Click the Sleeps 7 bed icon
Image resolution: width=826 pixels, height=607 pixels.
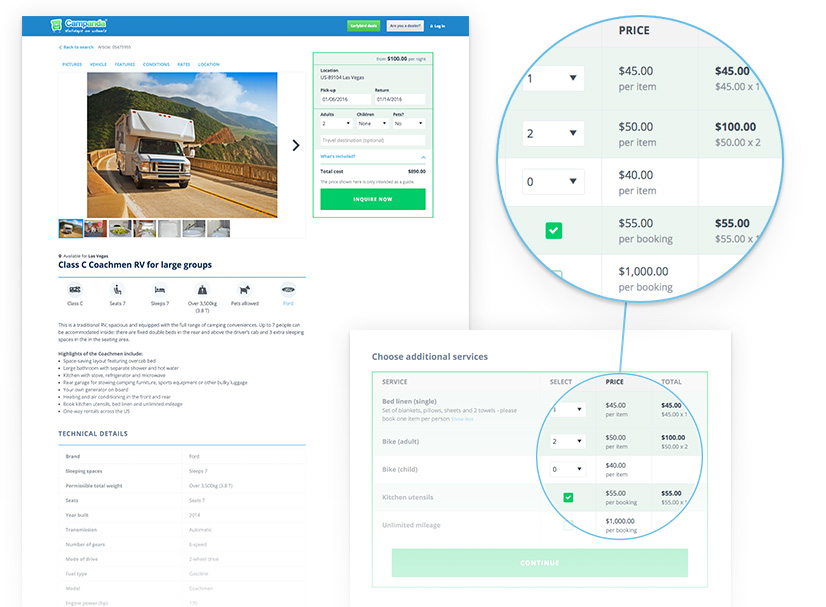pos(160,289)
